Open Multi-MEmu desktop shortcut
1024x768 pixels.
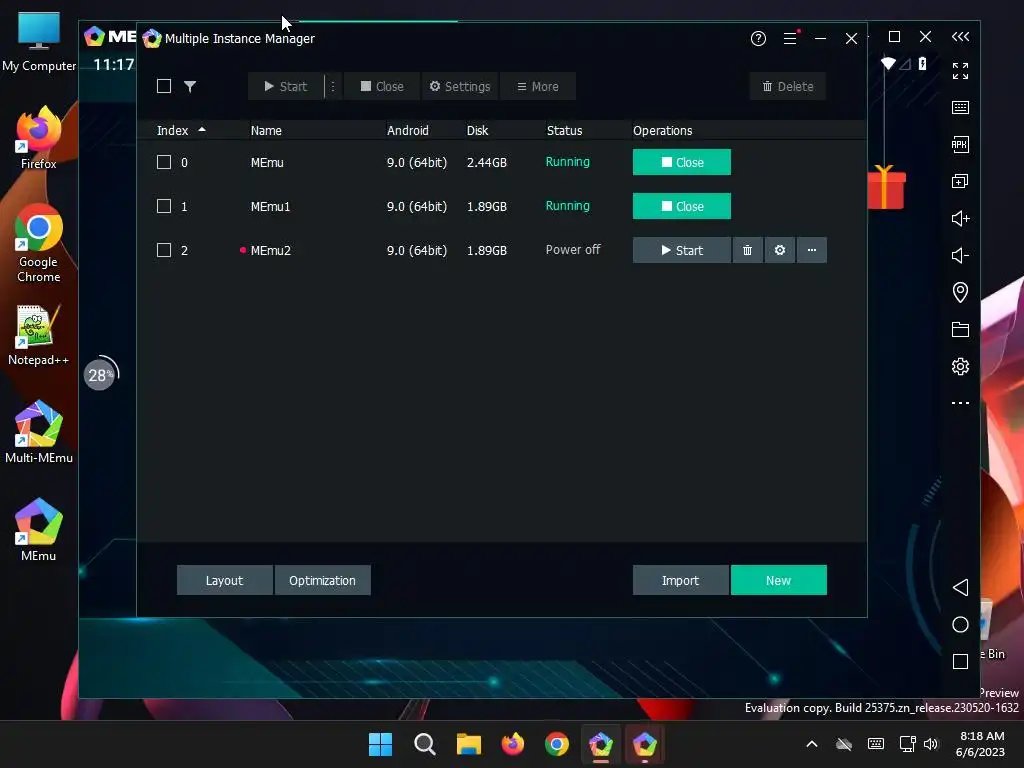pyautogui.click(x=39, y=432)
